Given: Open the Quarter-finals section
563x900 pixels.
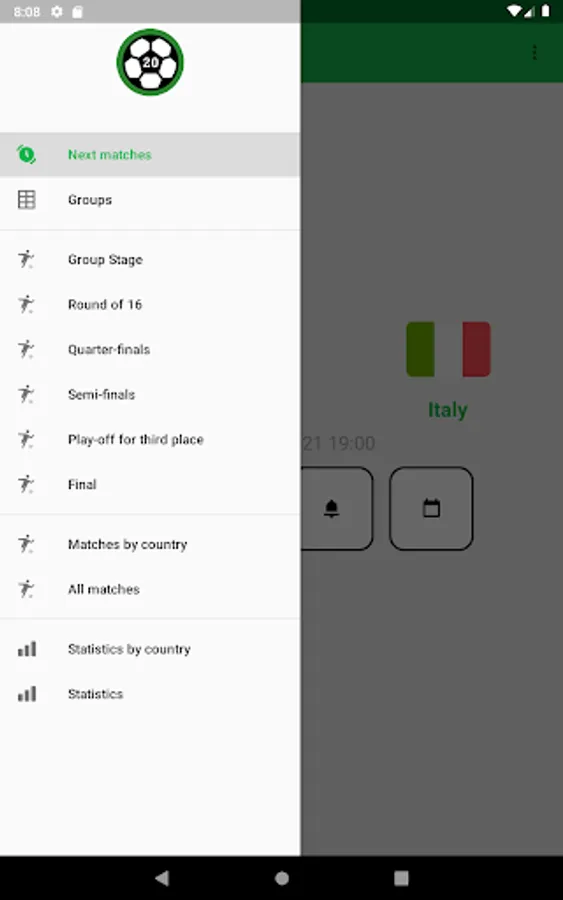Looking at the screenshot, I should tap(150, 350).
